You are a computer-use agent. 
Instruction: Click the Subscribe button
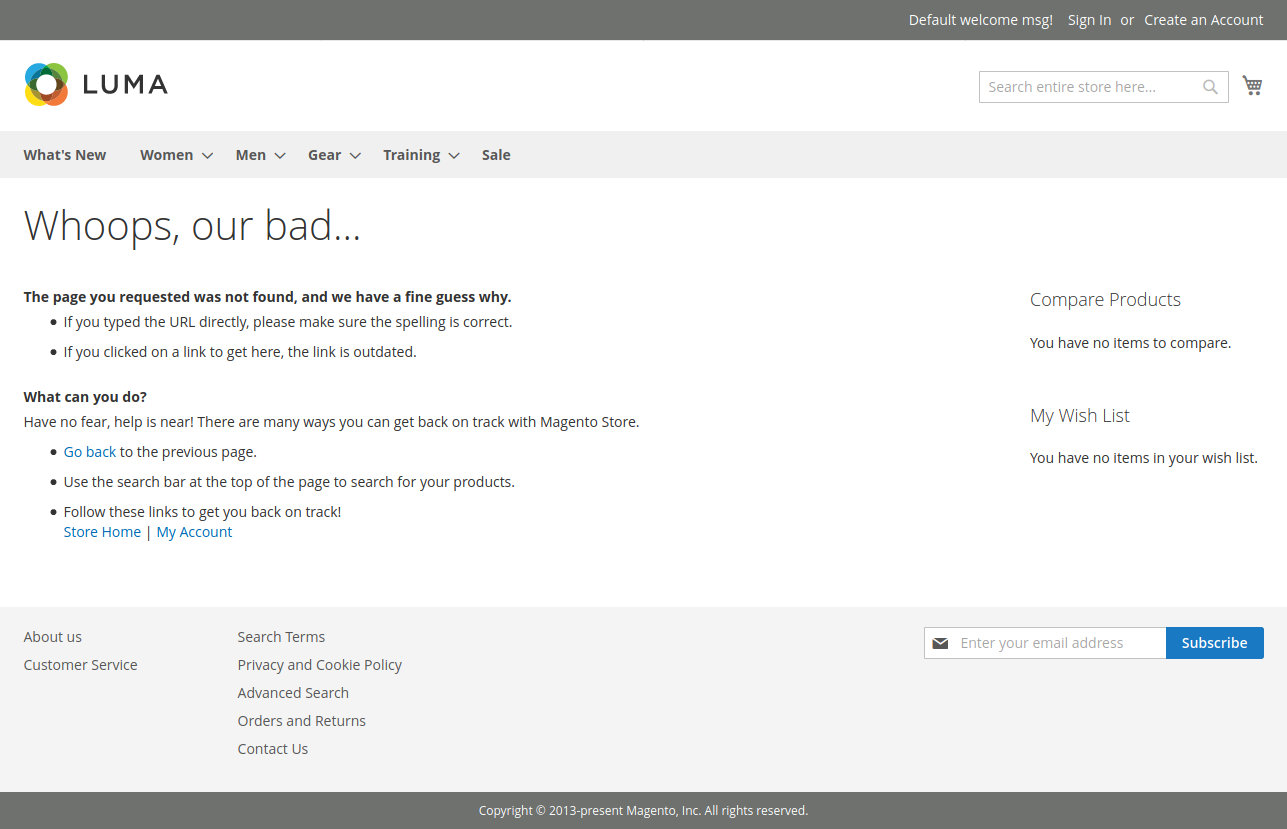point(1214,643)
